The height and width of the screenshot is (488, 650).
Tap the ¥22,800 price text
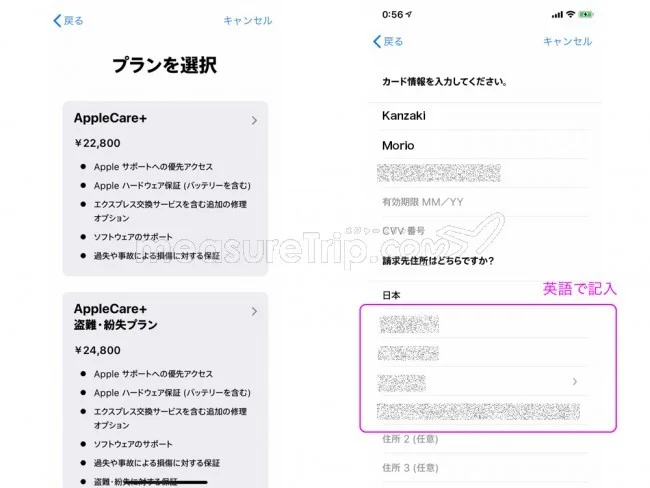pos(97,143)
